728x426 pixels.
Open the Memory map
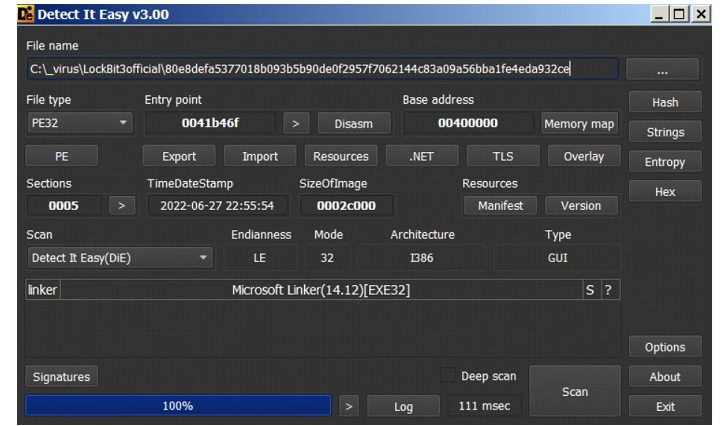pos(579,123)
